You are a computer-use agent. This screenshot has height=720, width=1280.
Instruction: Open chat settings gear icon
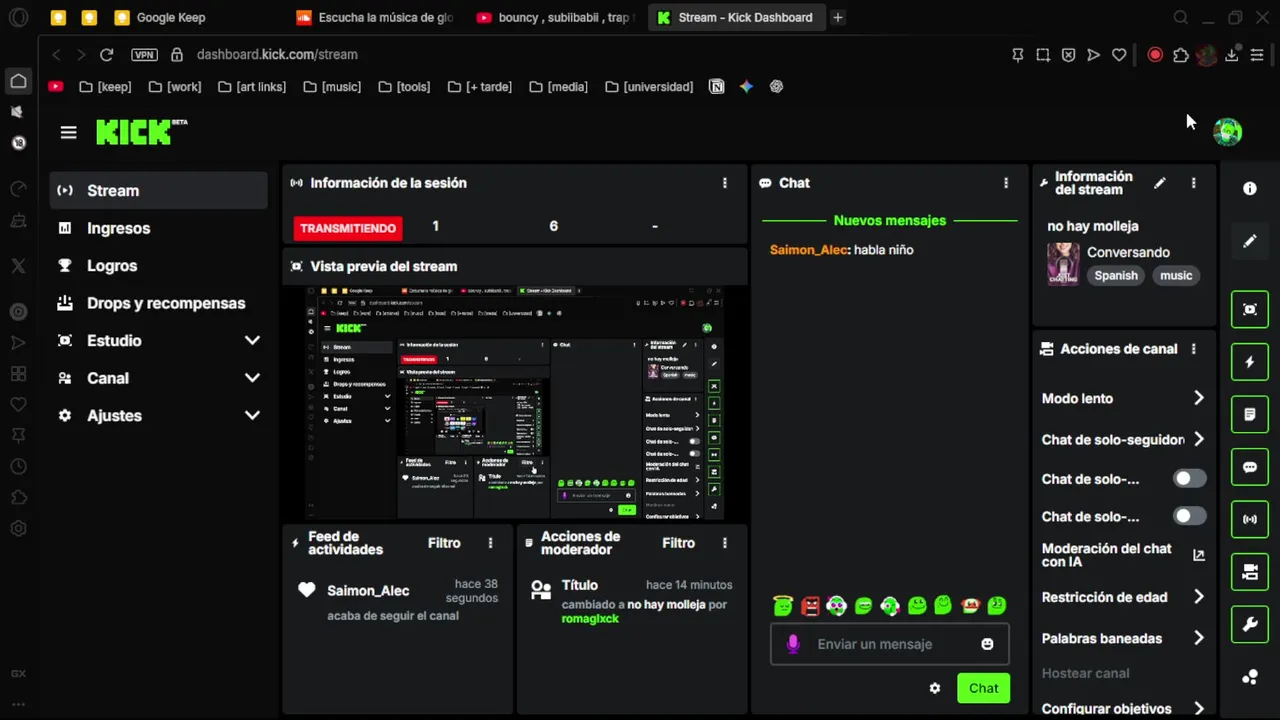coord(935,688)
